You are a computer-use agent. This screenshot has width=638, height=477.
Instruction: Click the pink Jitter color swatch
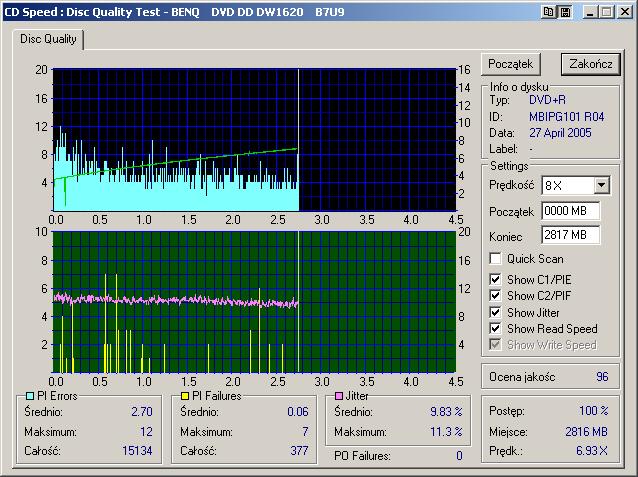point(339,396)
